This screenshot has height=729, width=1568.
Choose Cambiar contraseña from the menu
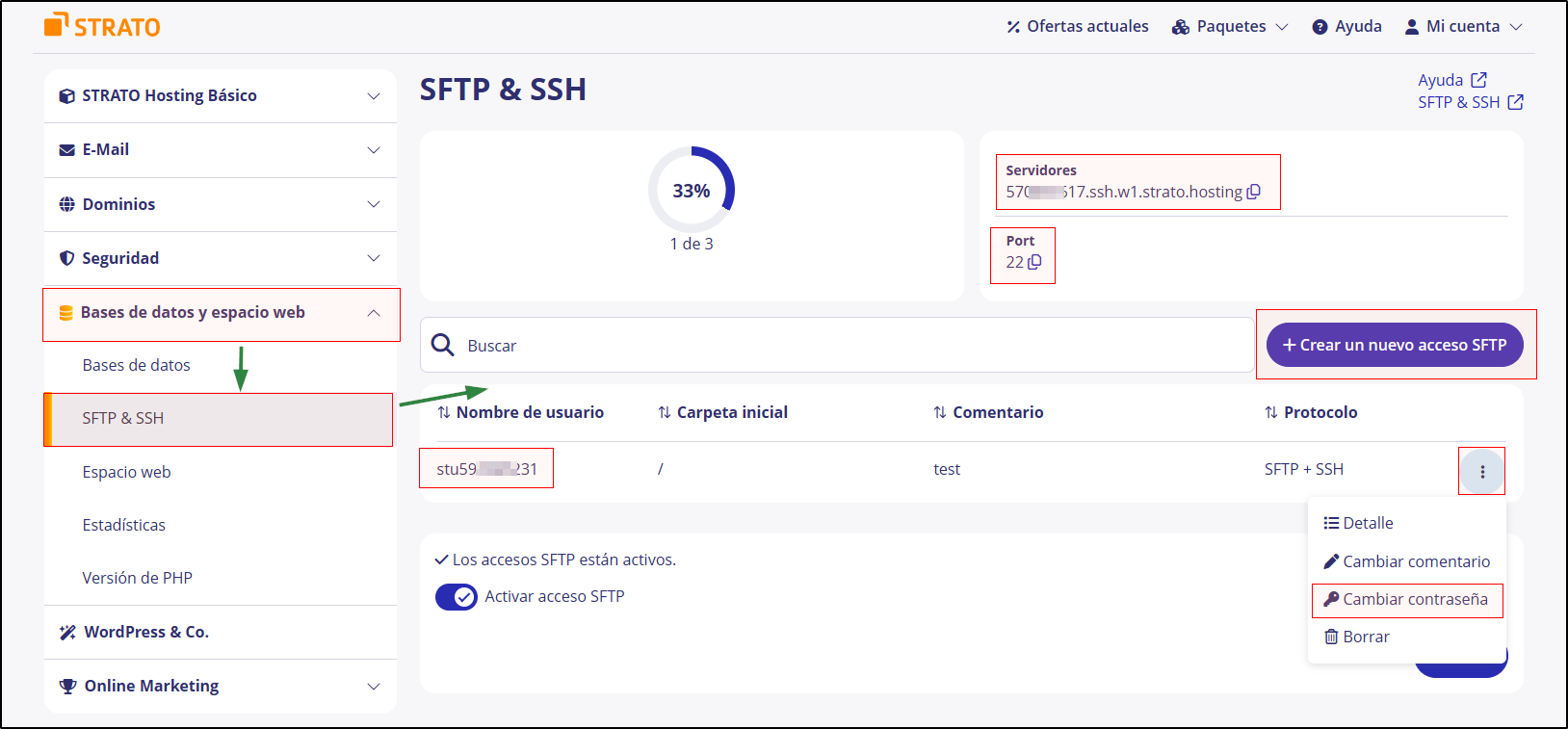tap(1406, 599)
